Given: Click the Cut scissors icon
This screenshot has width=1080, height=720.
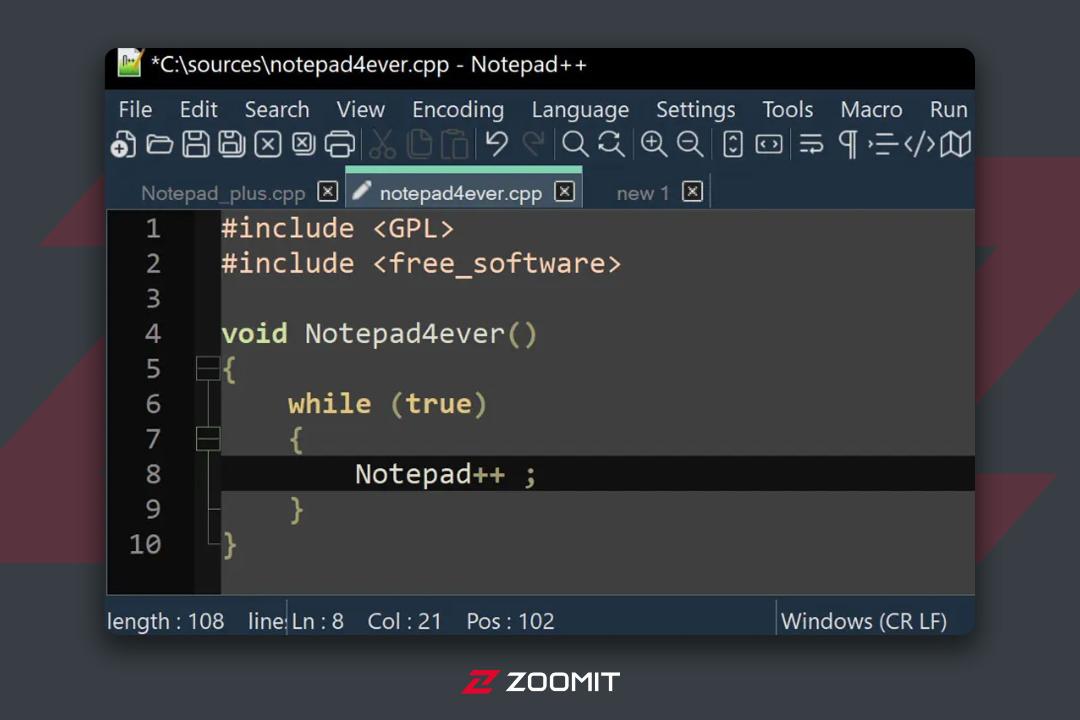Looking at the screenshot, I should click(x=382, y=145).
